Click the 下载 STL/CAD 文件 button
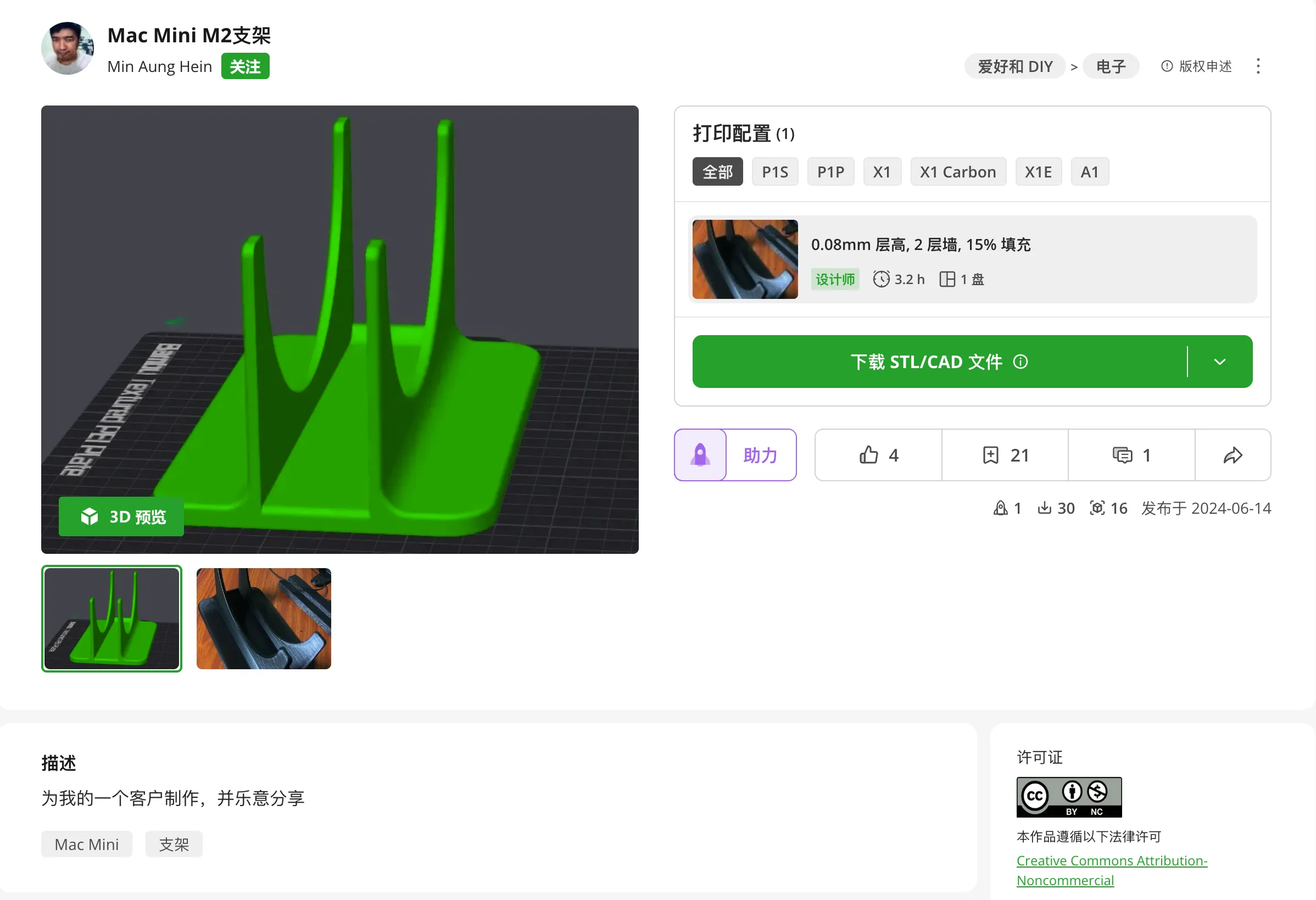The width and height of the screenshot is (1316, 900). [x=925, y=362]
